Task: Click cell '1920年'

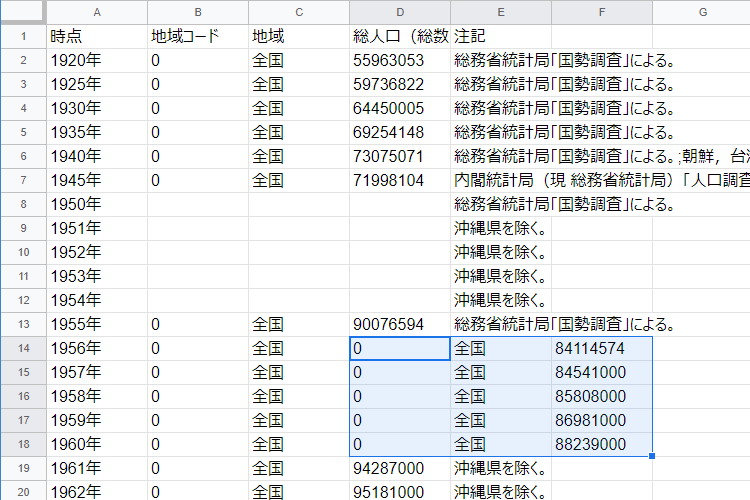Action: 97,60
